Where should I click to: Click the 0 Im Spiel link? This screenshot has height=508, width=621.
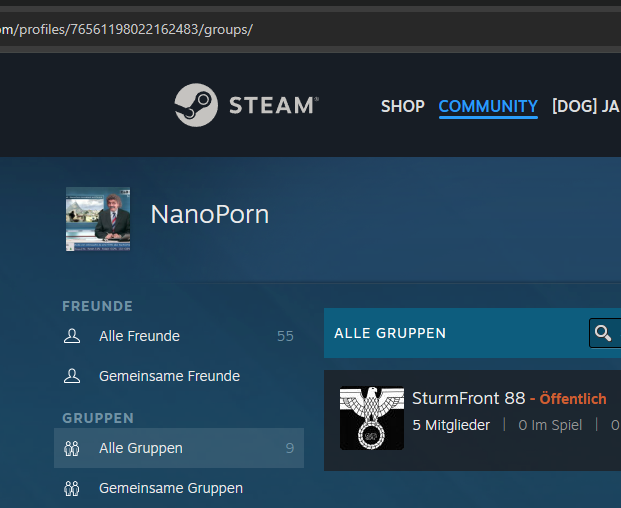pyautogui.click(x=550, y=425)
